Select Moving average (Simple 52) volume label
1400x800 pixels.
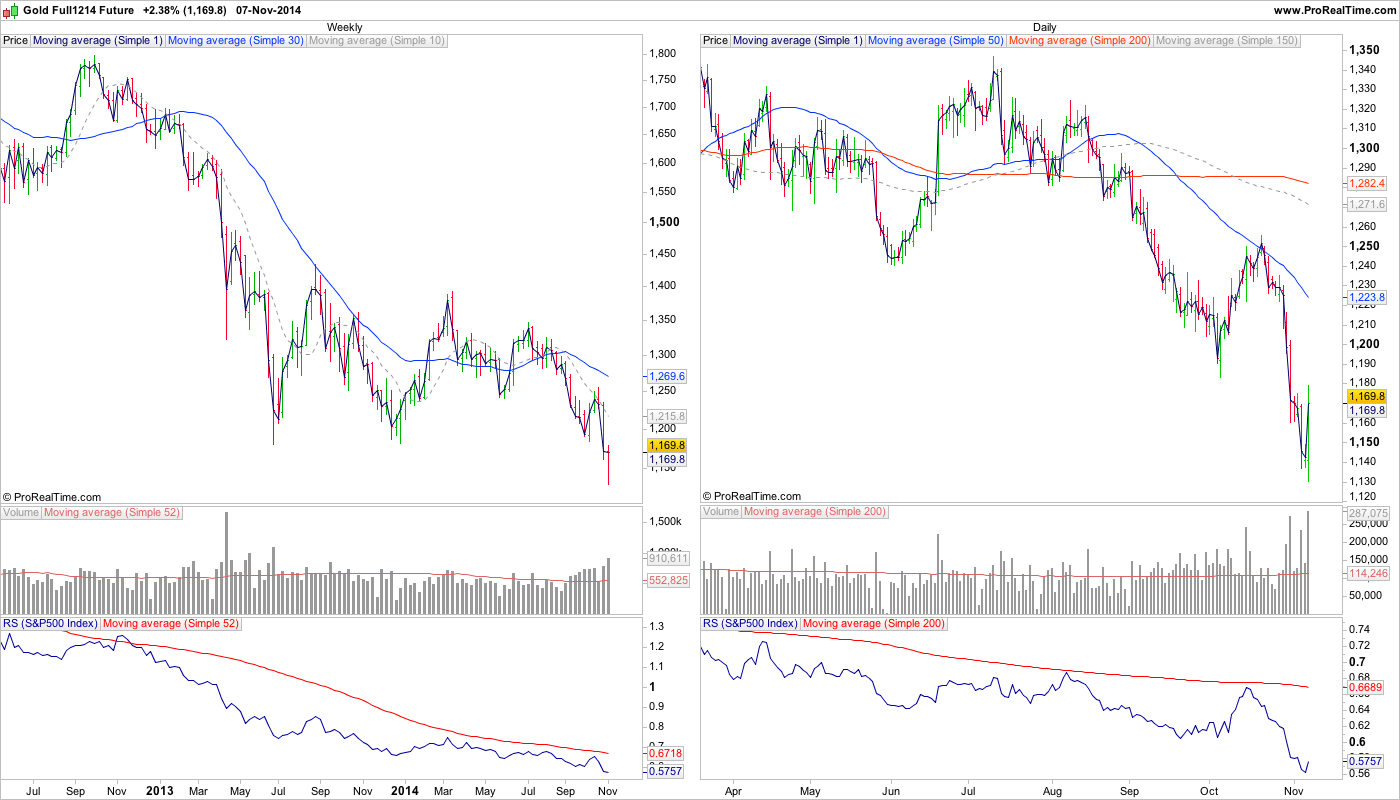[x=113, y=512]
